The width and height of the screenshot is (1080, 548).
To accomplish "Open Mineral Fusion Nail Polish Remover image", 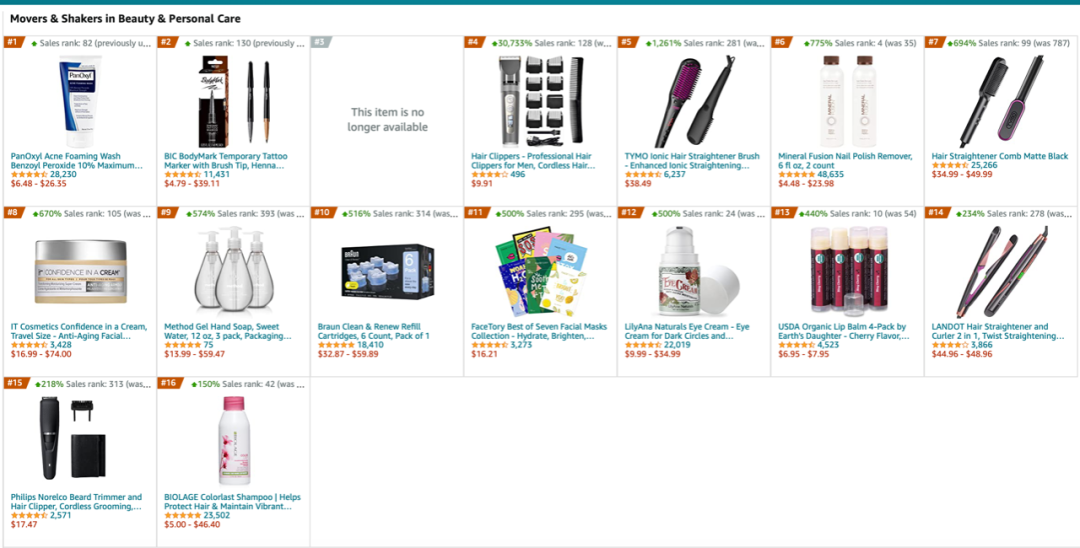I will tap(847, 100).
